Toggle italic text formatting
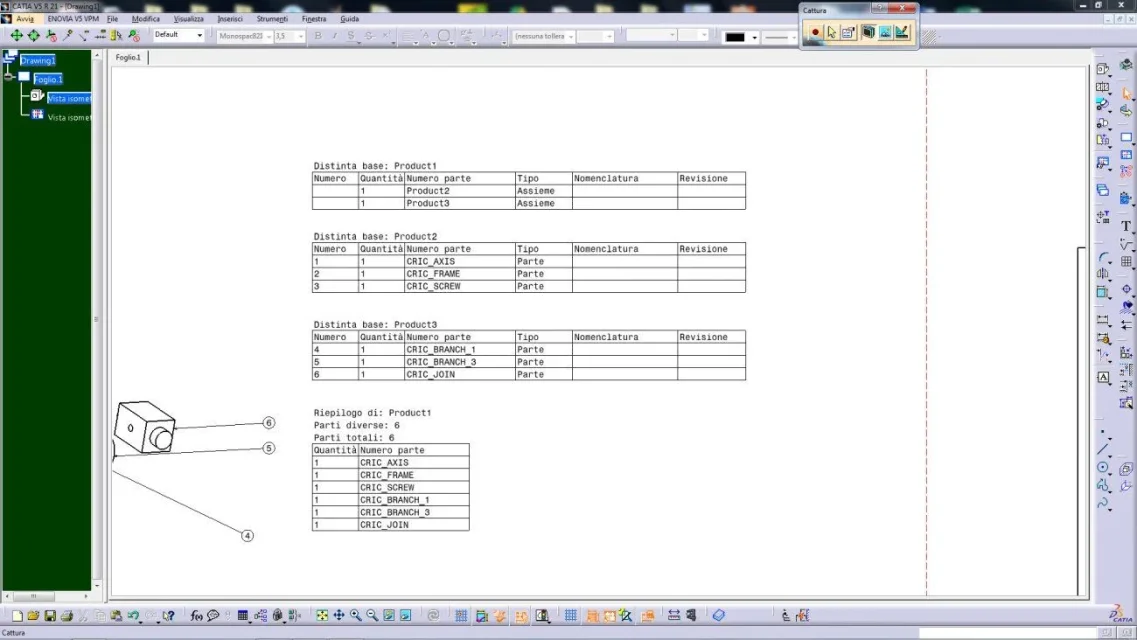1137x640 pixels. click(334, 36)
